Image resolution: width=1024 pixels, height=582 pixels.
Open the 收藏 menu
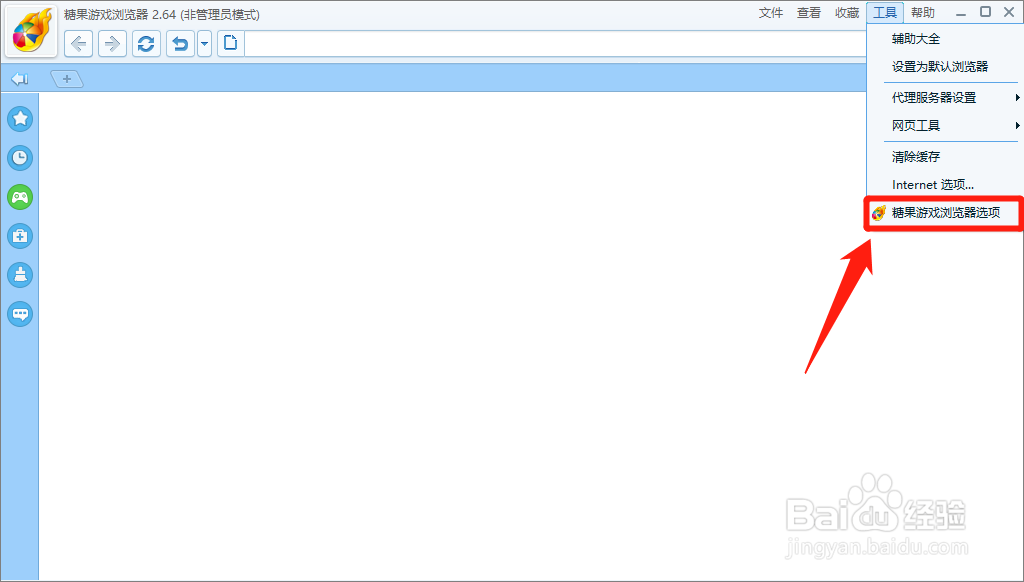pos(847,13)
